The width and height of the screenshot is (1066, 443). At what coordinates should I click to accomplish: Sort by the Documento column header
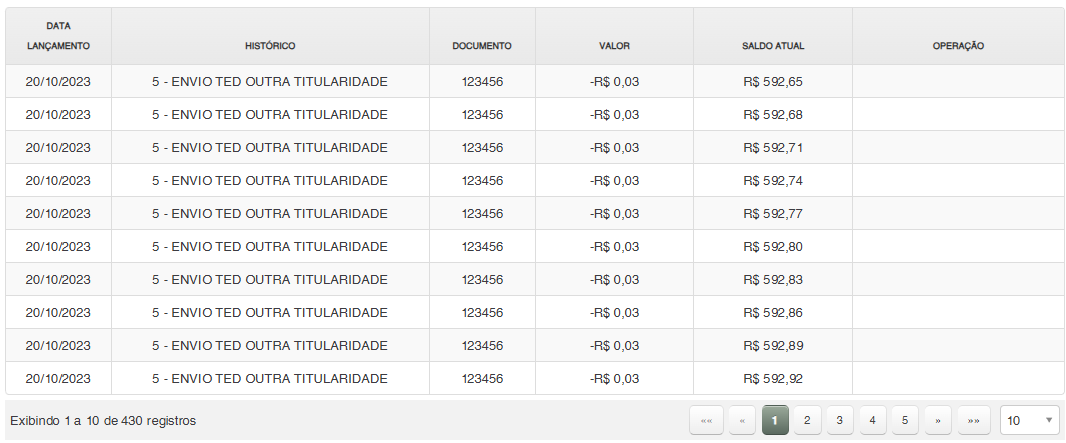482,46
